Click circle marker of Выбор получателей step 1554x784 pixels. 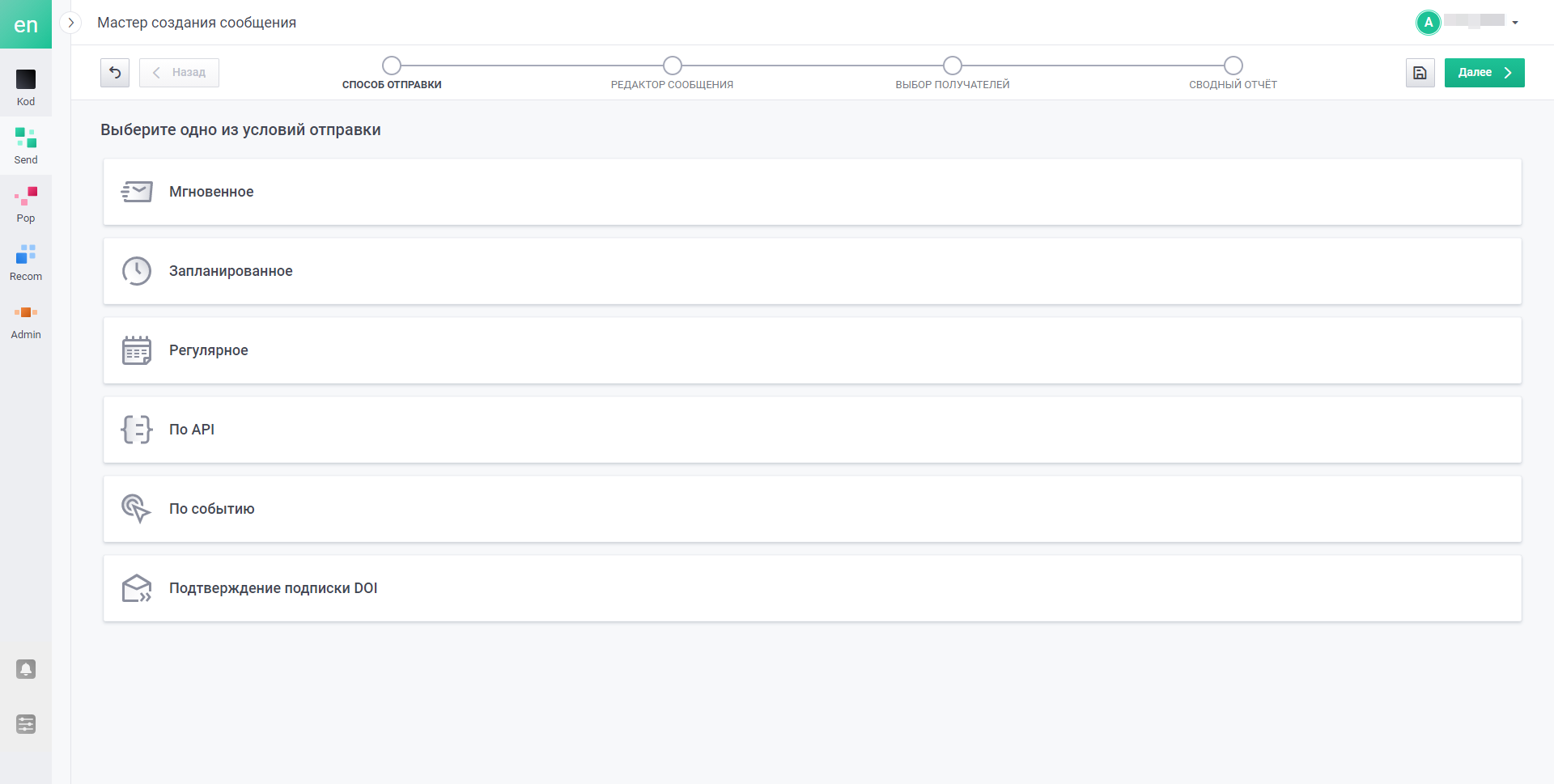953,66
